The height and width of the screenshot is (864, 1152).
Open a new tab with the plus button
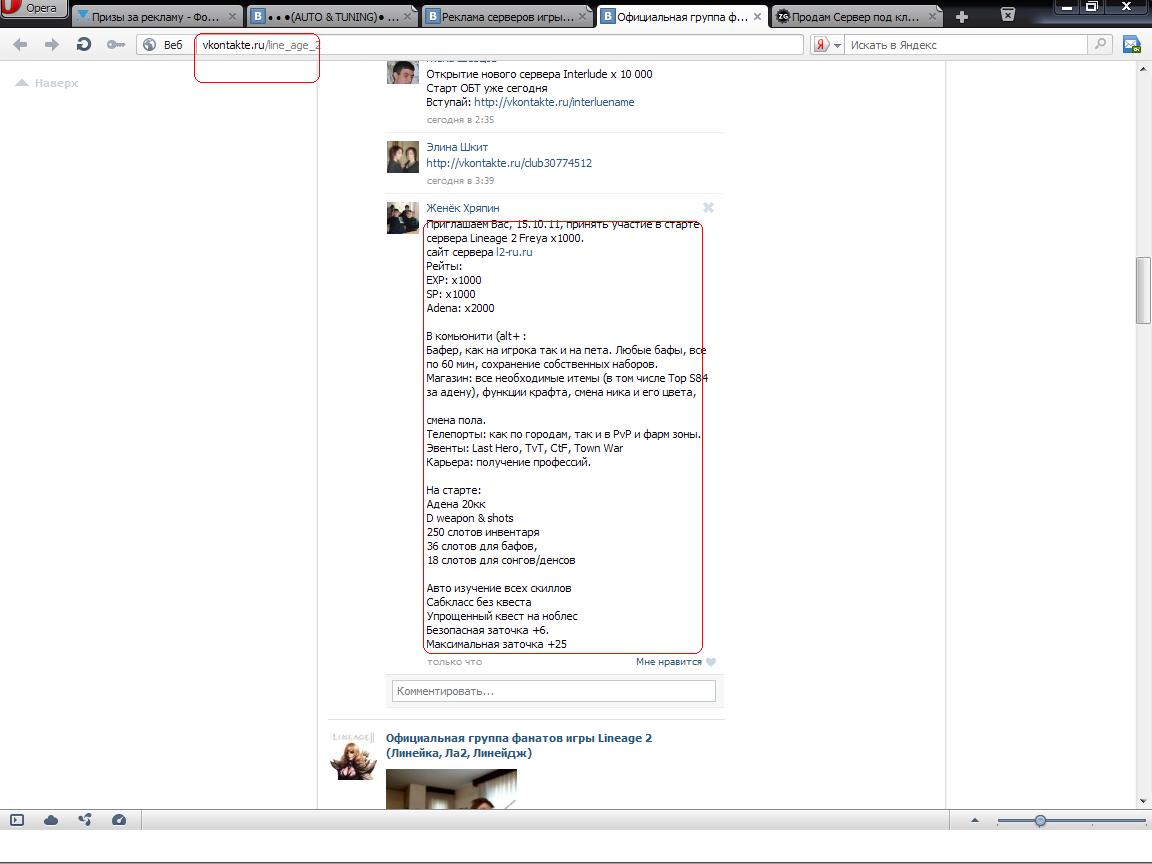point(962,16)
